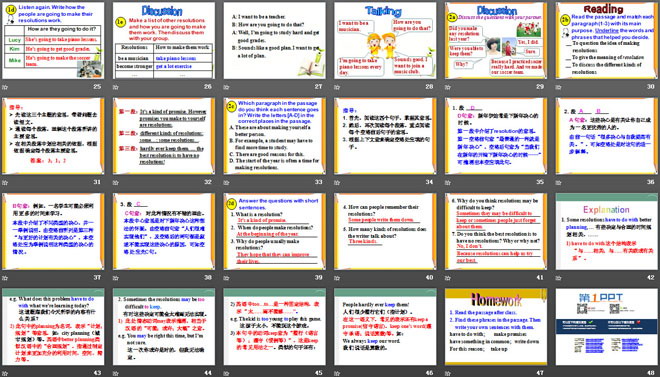Screen dimensions: 660x377
Task: Click the animation star under slide 44
Action: [116, 373]
